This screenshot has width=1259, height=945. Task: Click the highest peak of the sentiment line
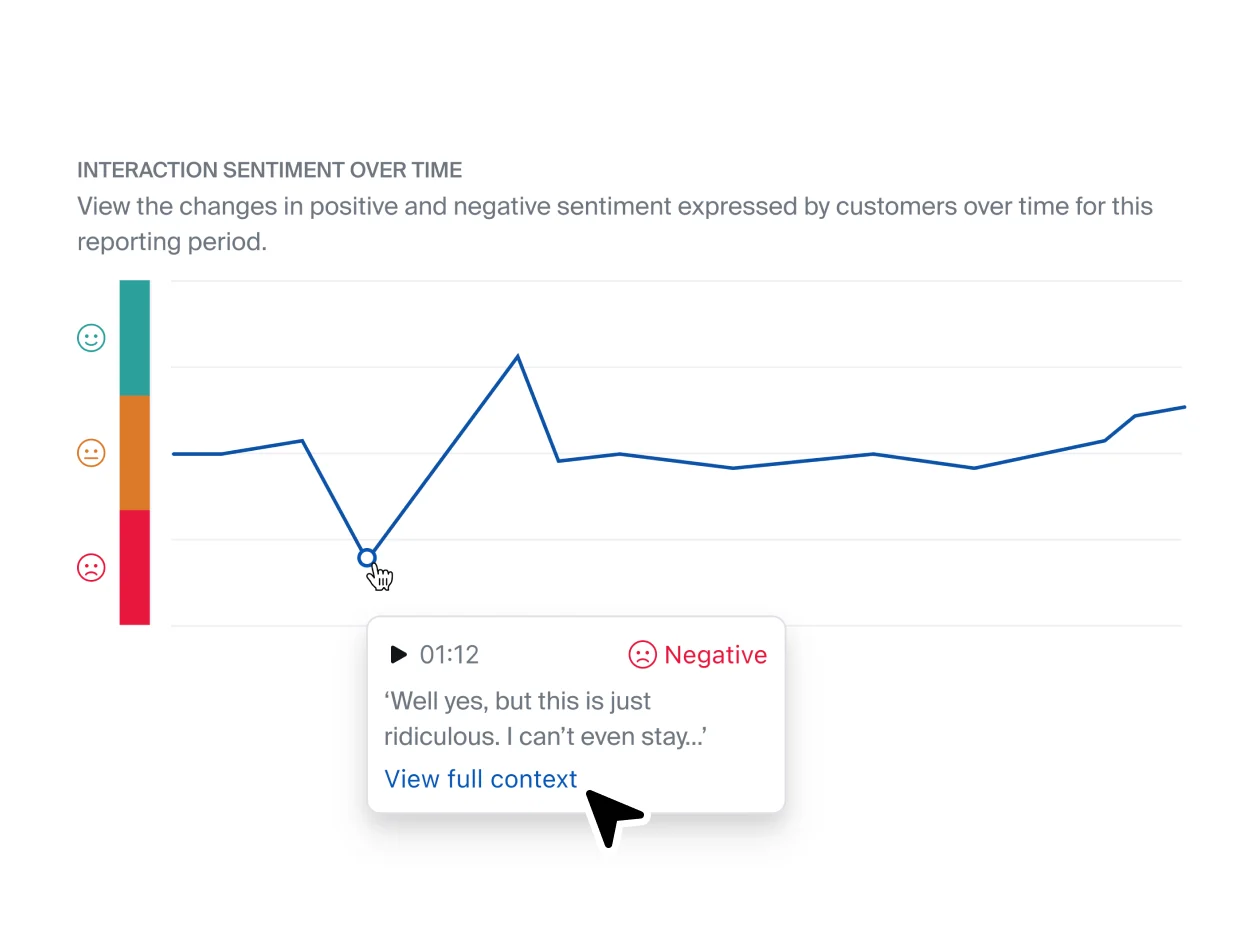click(517, 356)
